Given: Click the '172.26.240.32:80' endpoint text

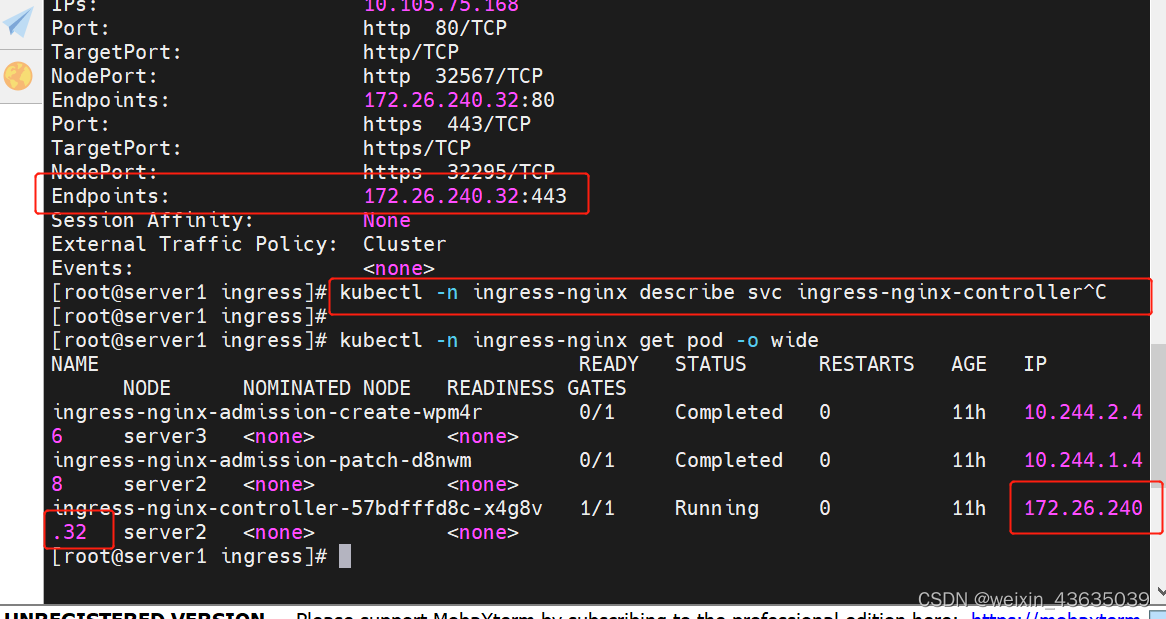Looking at the screenshot, I should 459,100.
